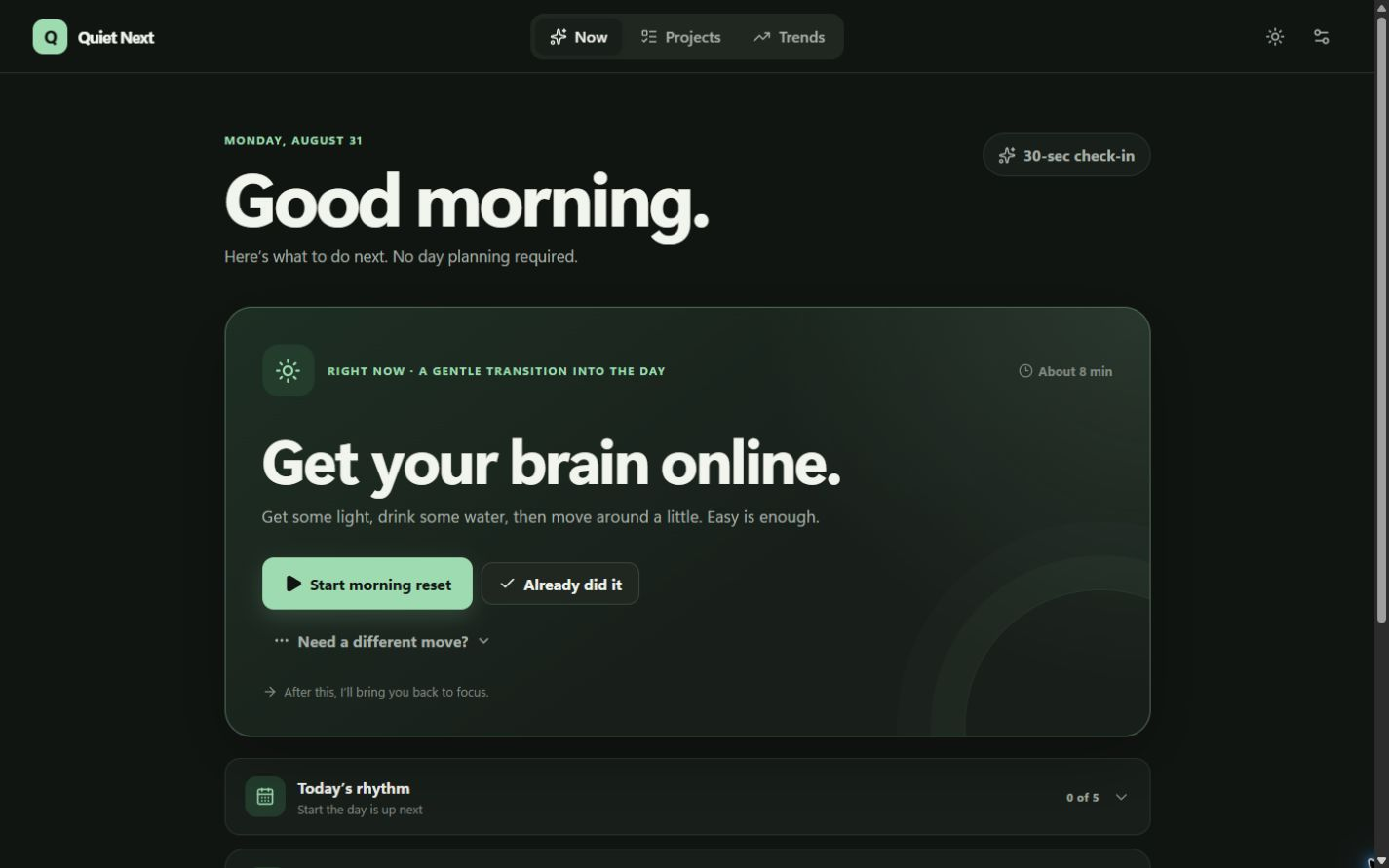Viewport: 1389px width, 868px height.
Task: Click the 0 of 5 progress count
Action: click(x=1082, y=797)
